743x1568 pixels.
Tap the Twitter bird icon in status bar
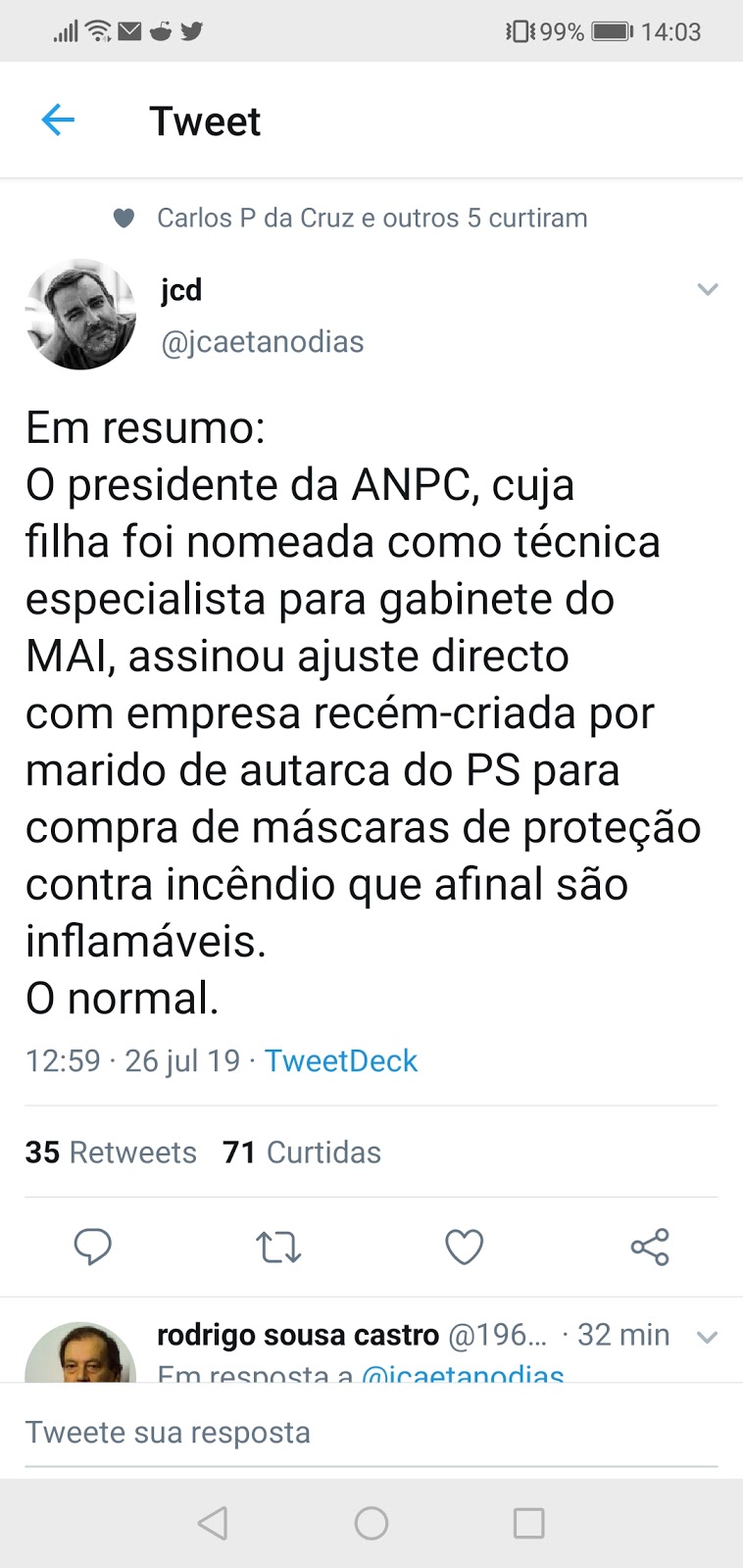192,31
